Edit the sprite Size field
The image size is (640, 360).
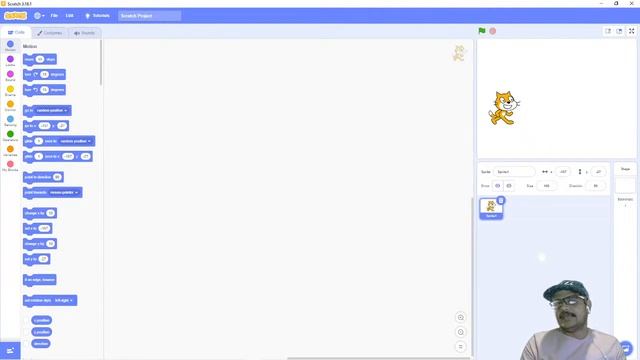[x=546, y=186]
